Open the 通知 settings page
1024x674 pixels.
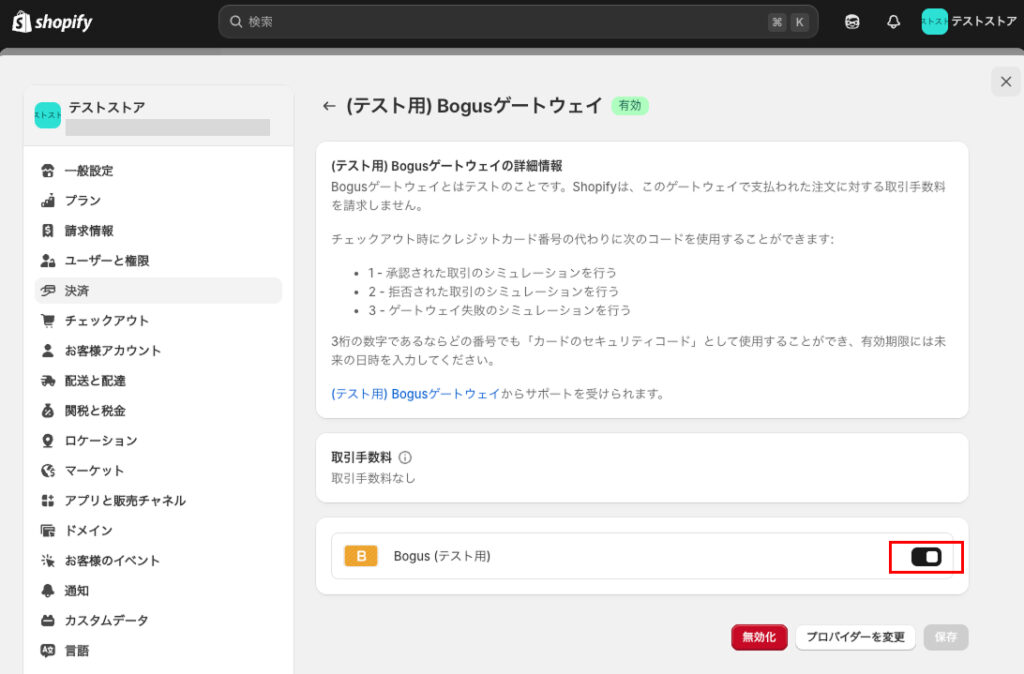77,591
